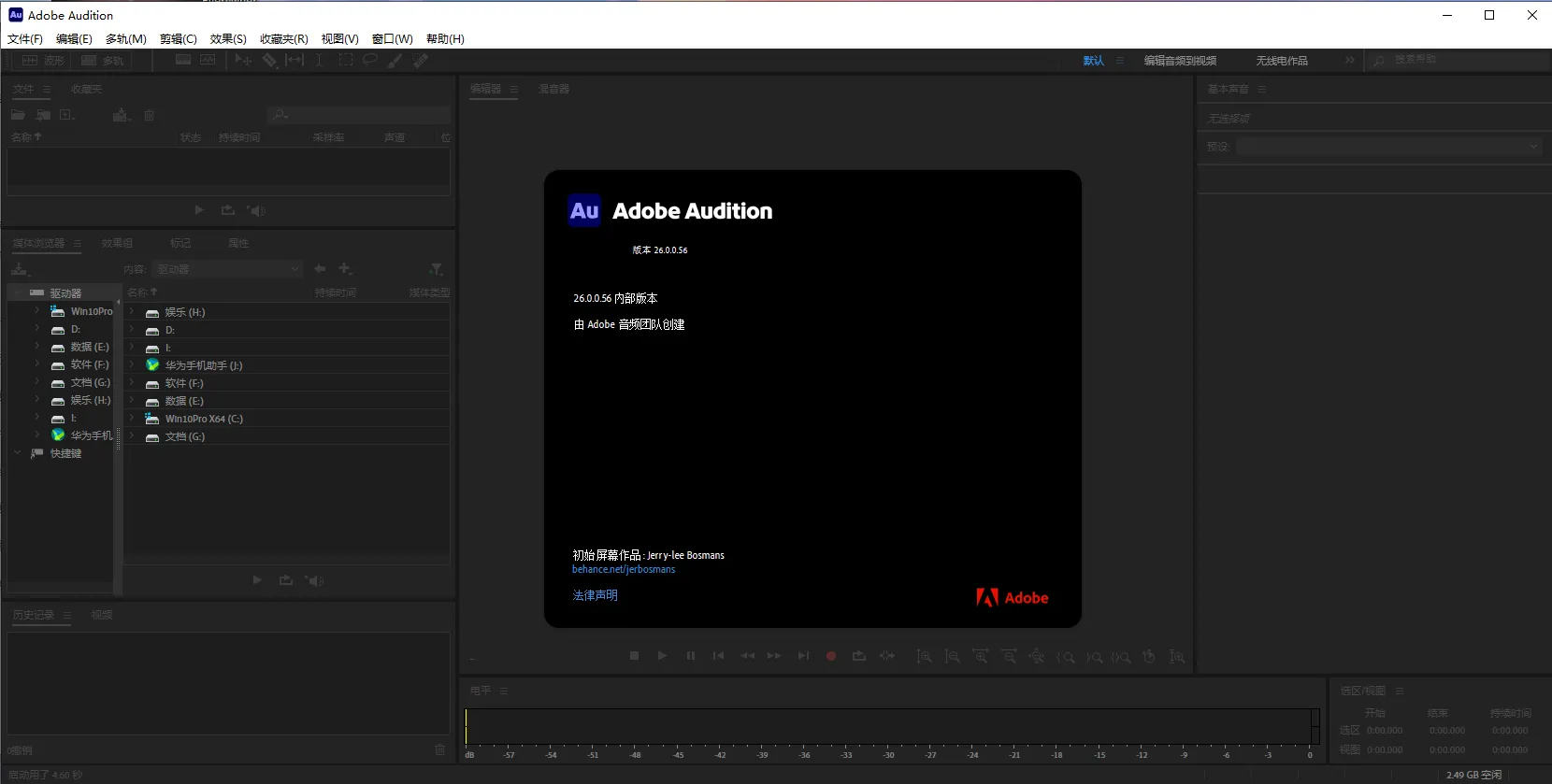The image size is (1552, 784).
Task: Click the level meter bar in 电平 panel
Action: 888,726
